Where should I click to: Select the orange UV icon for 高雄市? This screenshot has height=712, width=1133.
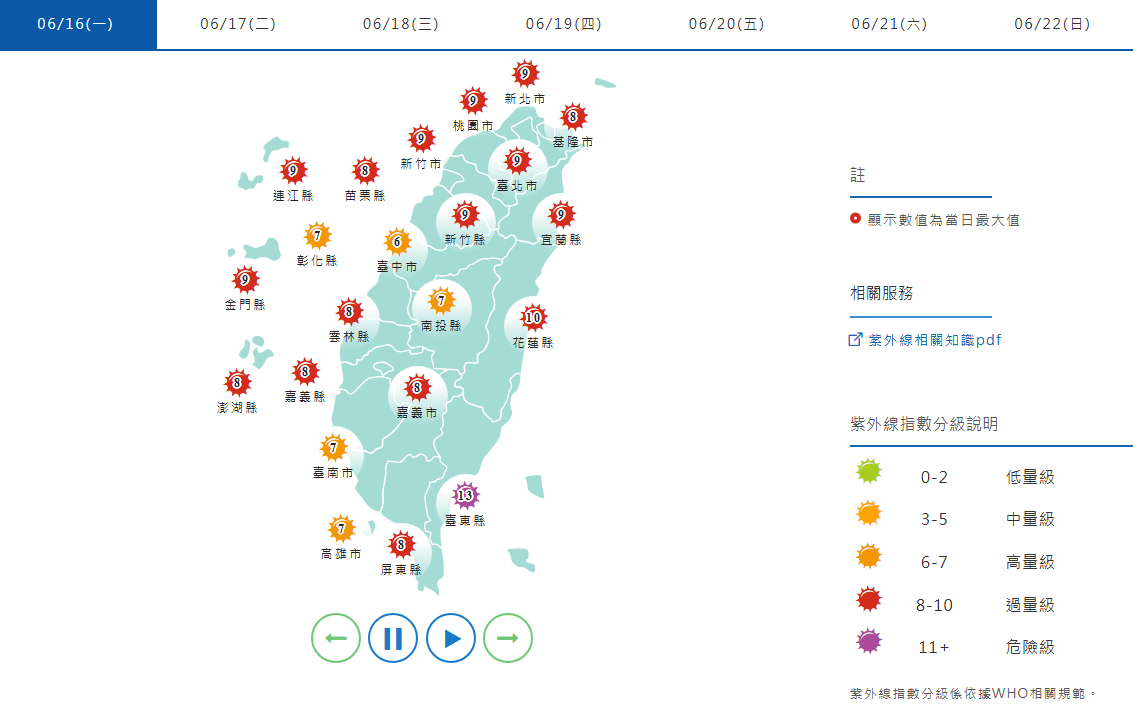340,525
